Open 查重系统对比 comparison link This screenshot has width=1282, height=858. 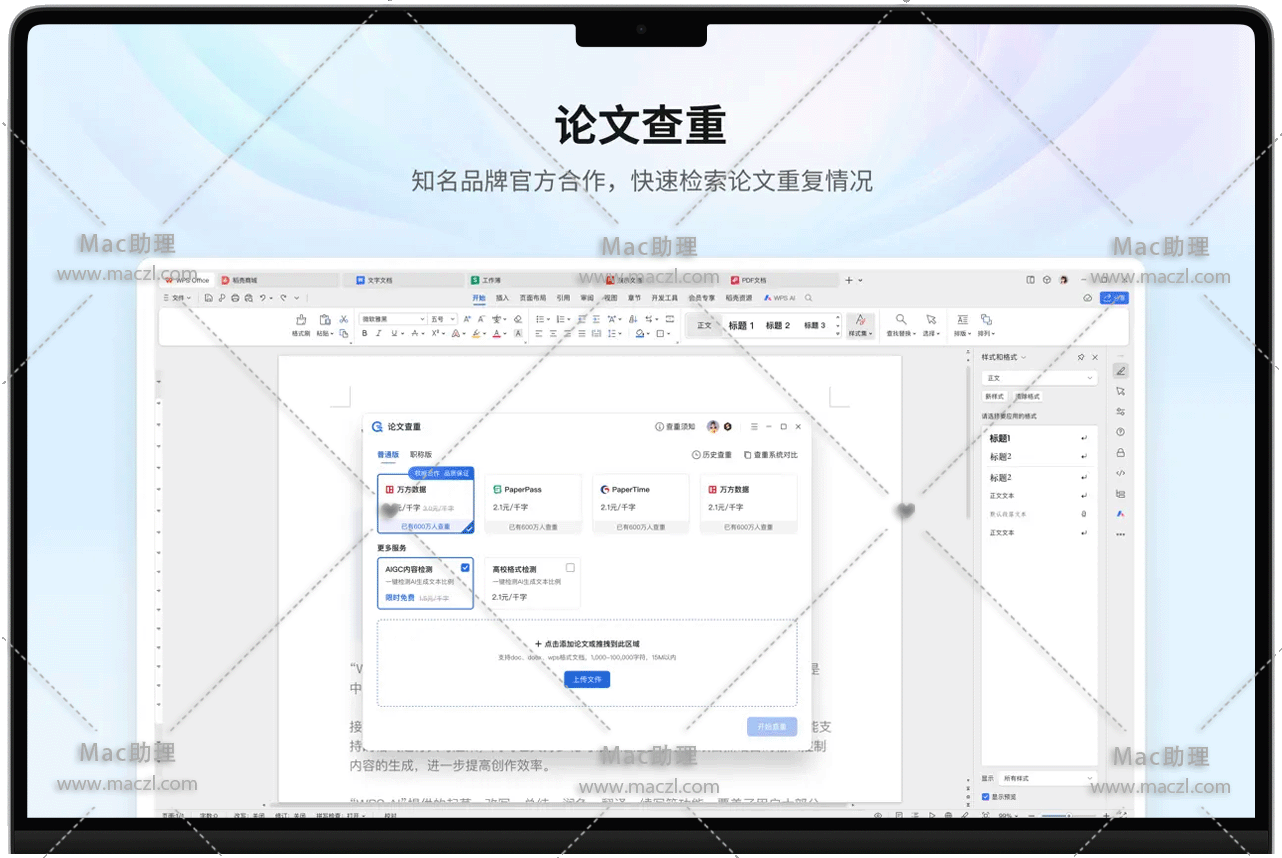[771, 455]
